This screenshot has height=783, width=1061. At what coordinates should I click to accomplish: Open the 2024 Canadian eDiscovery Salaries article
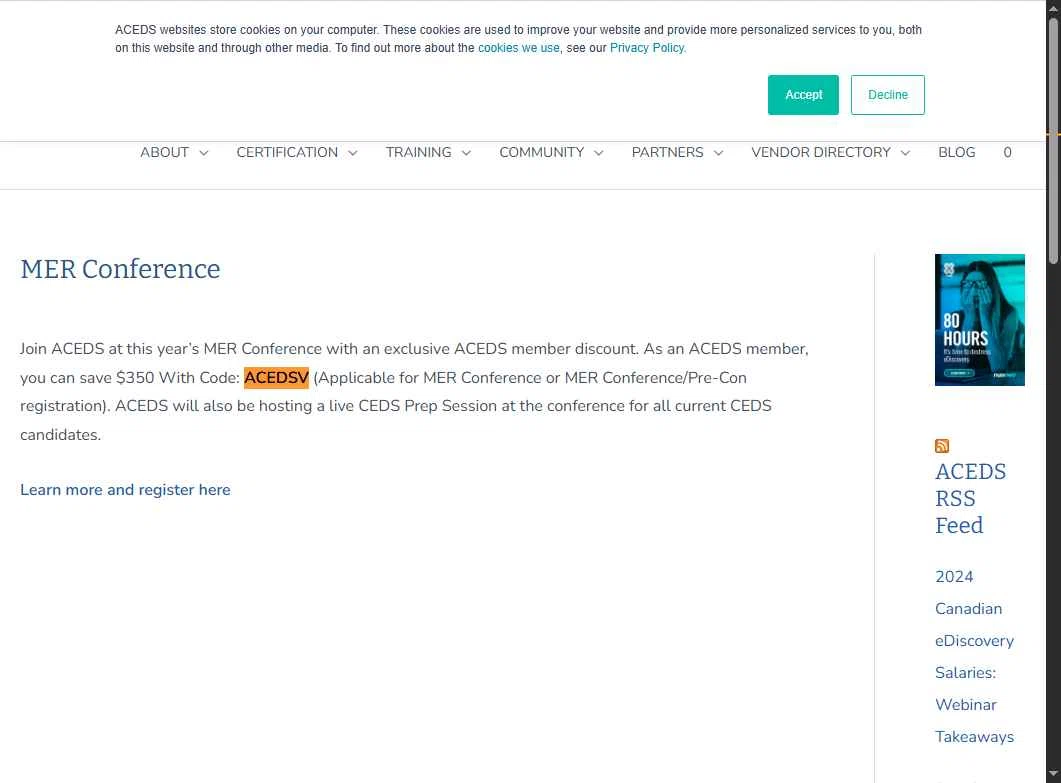pyautogui.click(x=974, y=656)
